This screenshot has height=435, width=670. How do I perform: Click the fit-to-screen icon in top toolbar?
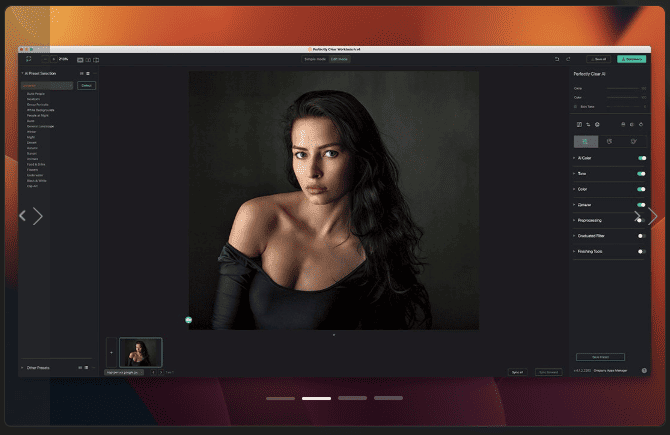point(29,59)
